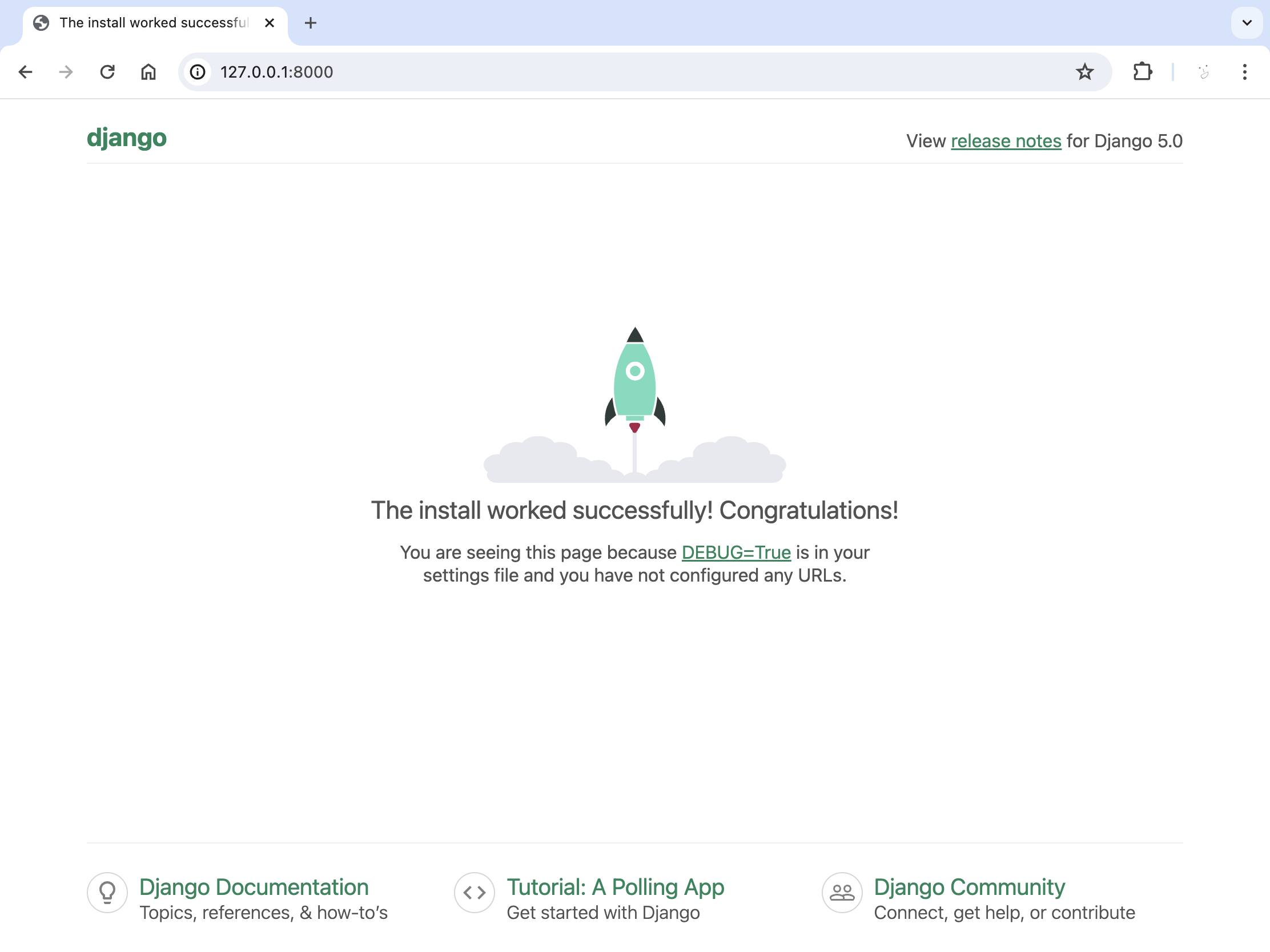Open Chrome's three-dot menu
This screenshot has width=1270, height=952.
(x=1245, y=72)
